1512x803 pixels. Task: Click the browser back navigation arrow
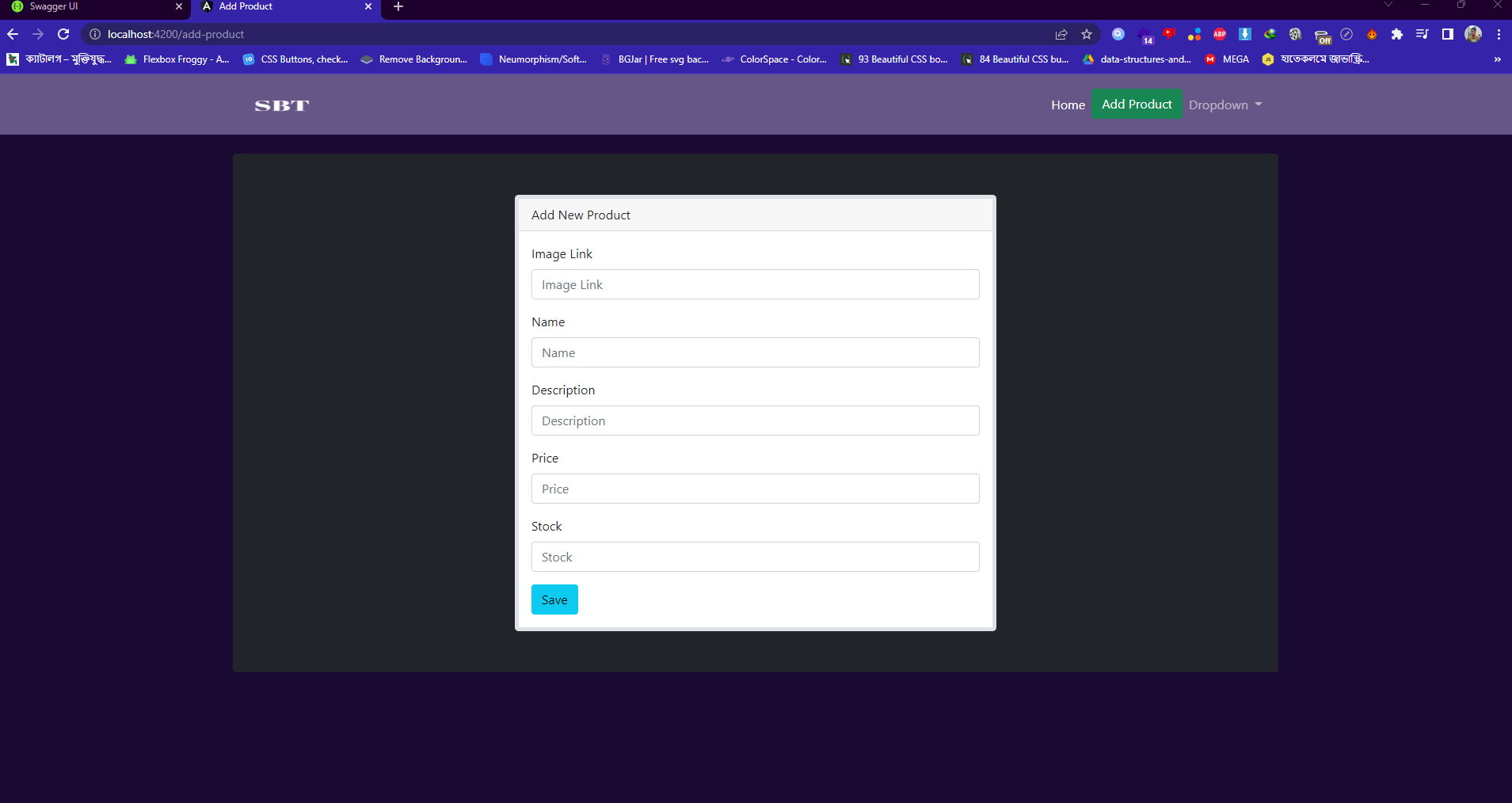[13, 34]
